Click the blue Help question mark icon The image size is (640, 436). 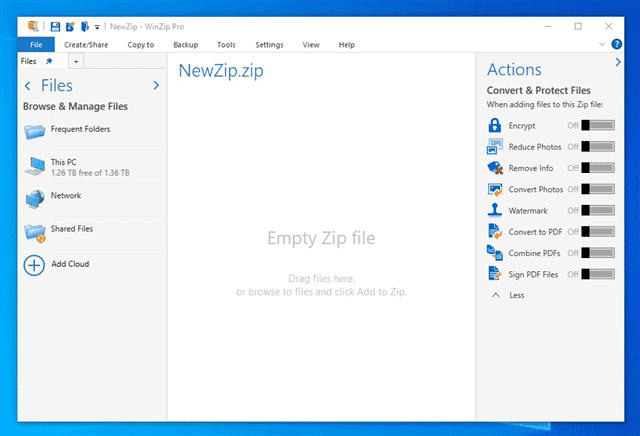617,44
